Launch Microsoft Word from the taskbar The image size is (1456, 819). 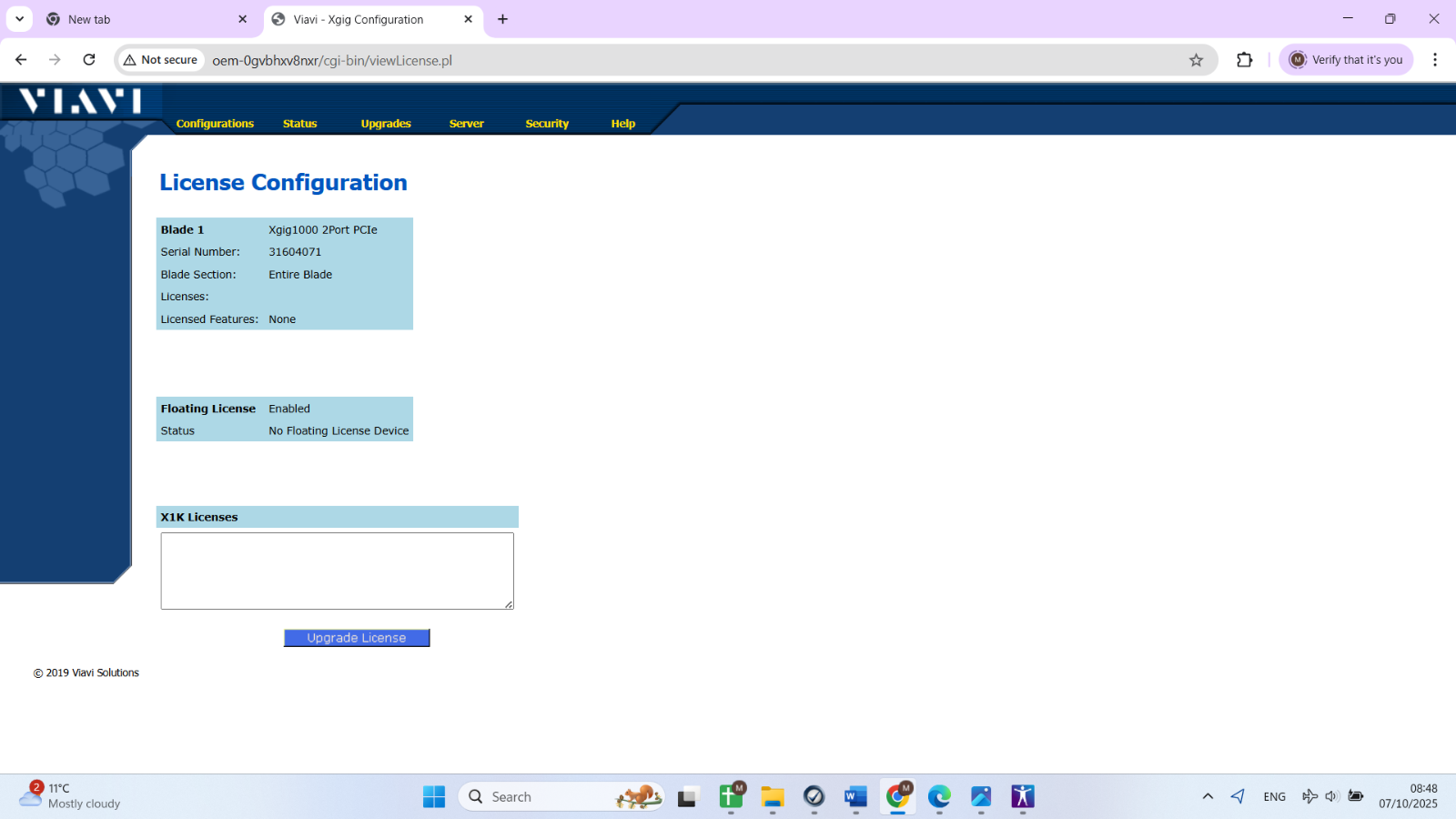point(855,797)
